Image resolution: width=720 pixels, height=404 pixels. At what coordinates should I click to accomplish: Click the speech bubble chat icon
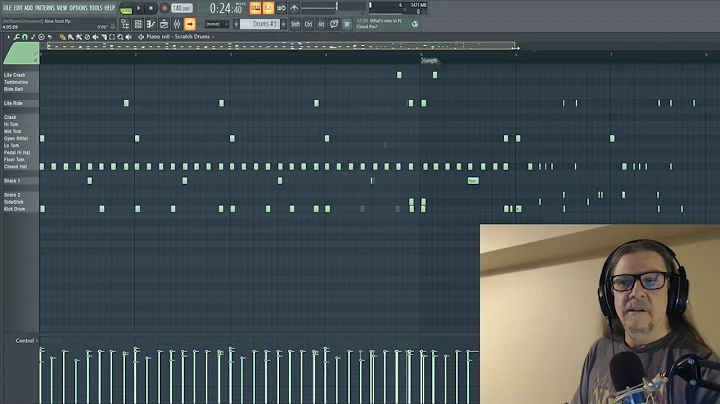click(334, 24)
